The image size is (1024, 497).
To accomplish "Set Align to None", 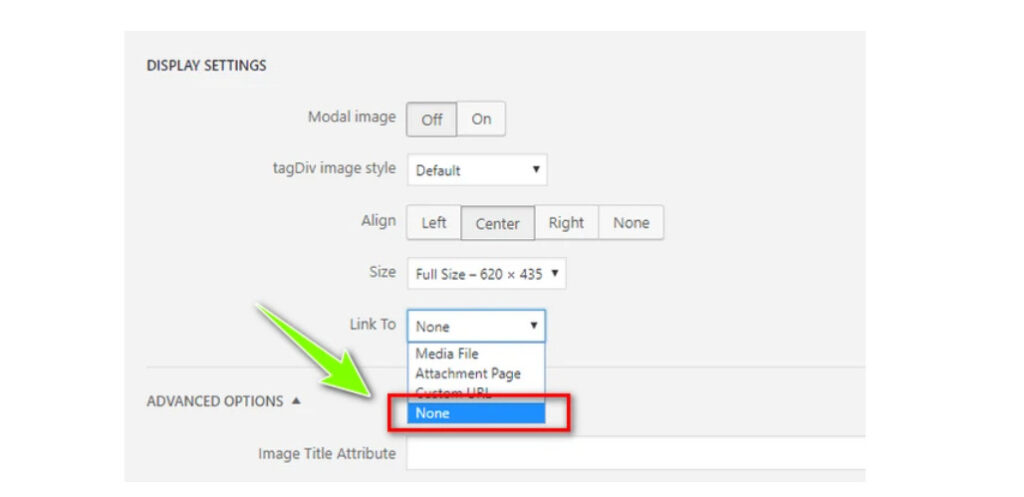I will click(631, 223).
